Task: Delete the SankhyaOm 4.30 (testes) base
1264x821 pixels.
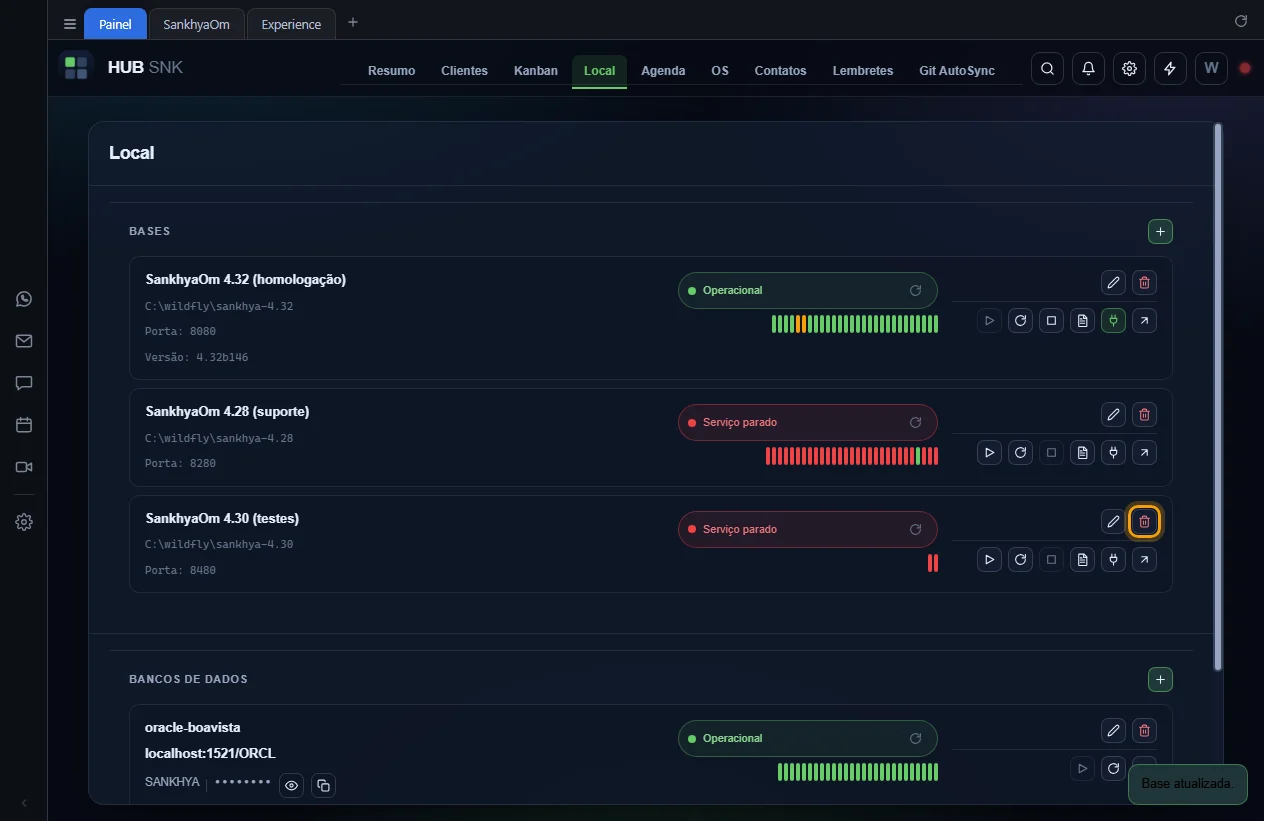Action: [1145, 521]
